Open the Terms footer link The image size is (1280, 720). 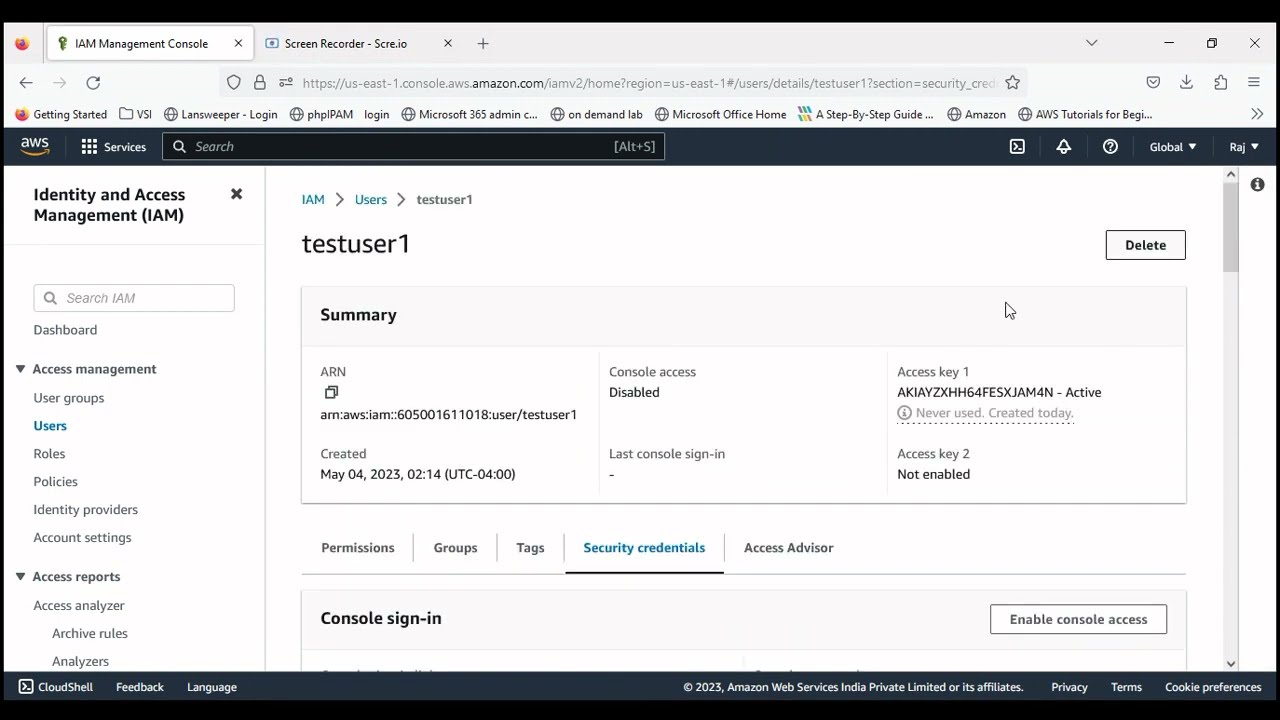click(1126, 687)
